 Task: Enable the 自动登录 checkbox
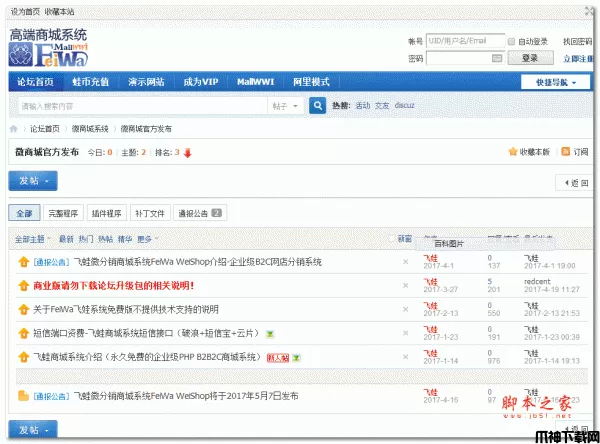[x=513, y=42]
